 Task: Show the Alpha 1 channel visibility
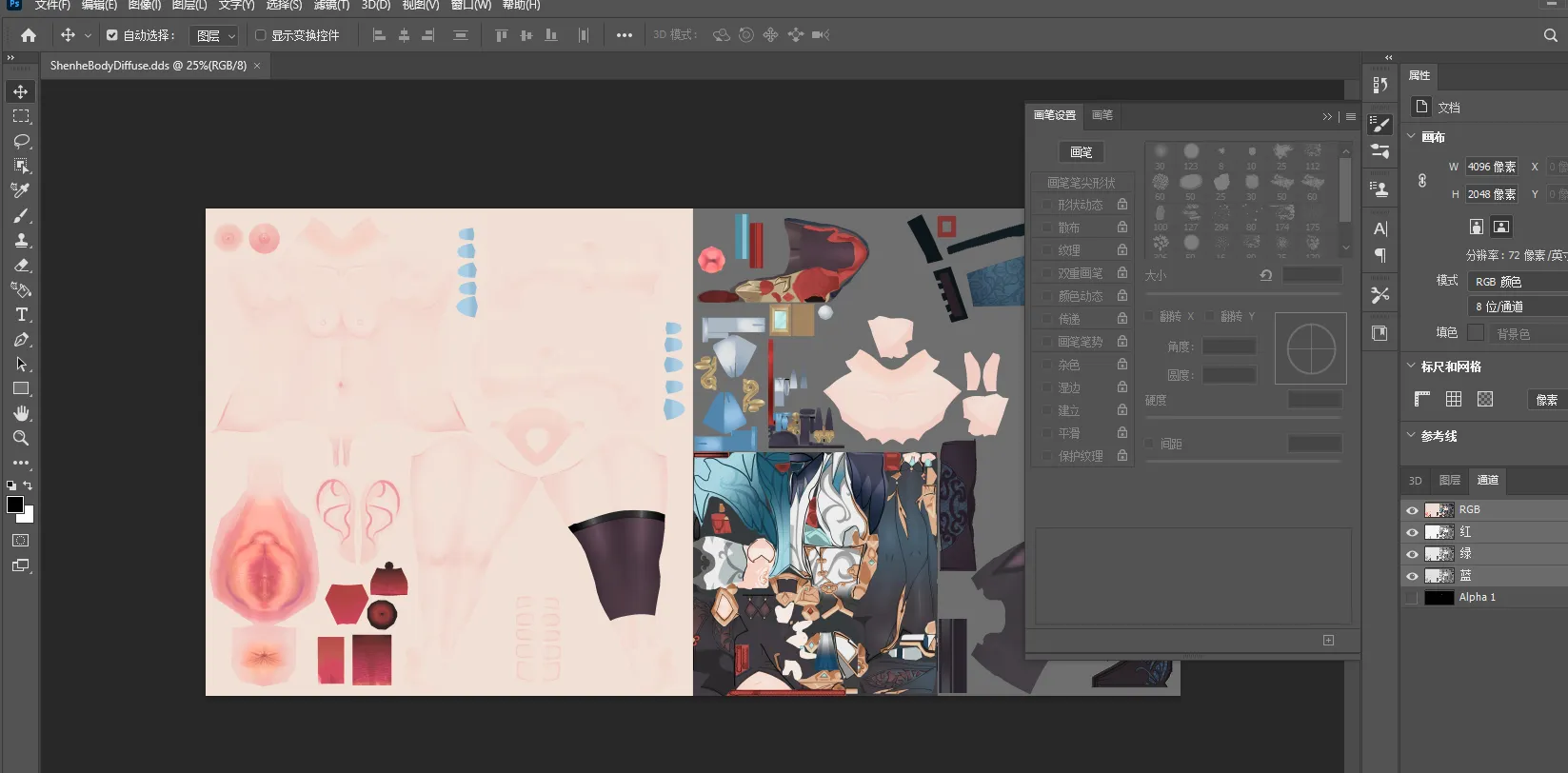click(1412, 598)
